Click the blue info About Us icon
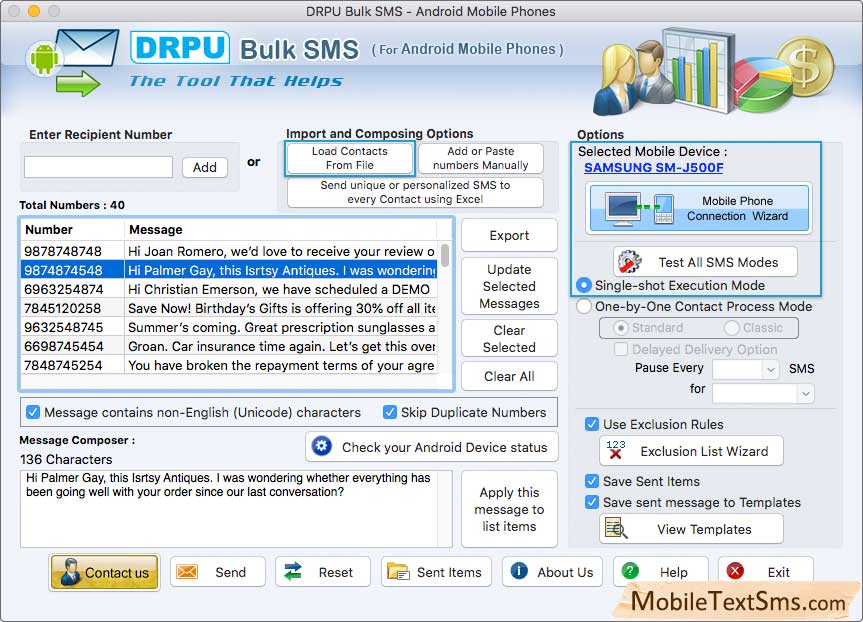The image size is (863, 622). point(518,571)
